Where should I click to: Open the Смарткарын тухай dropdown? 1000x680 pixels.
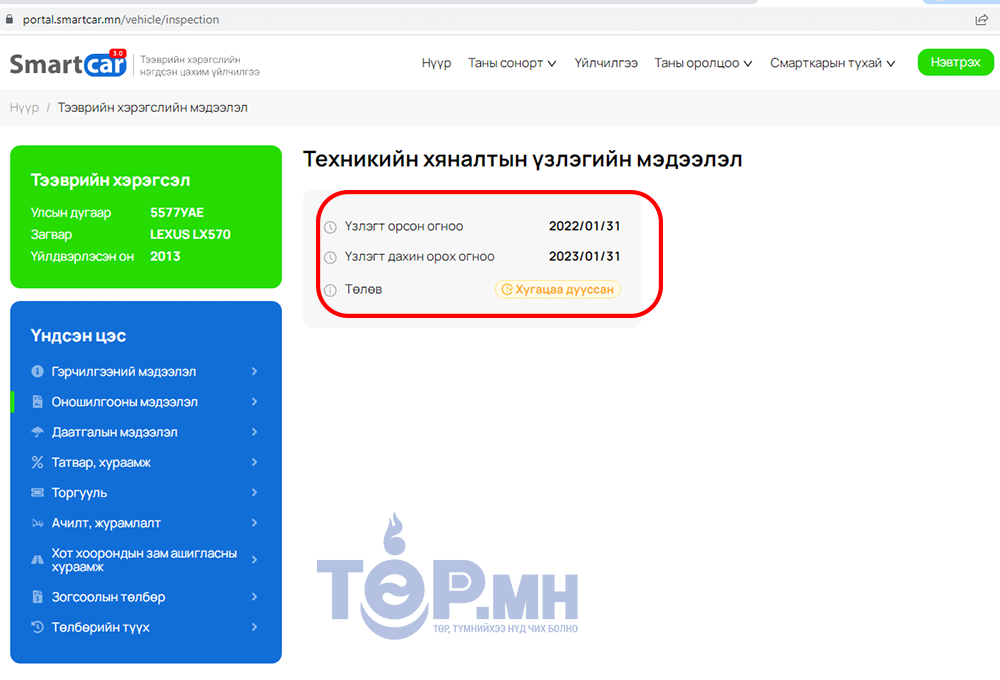coord(832,63)
